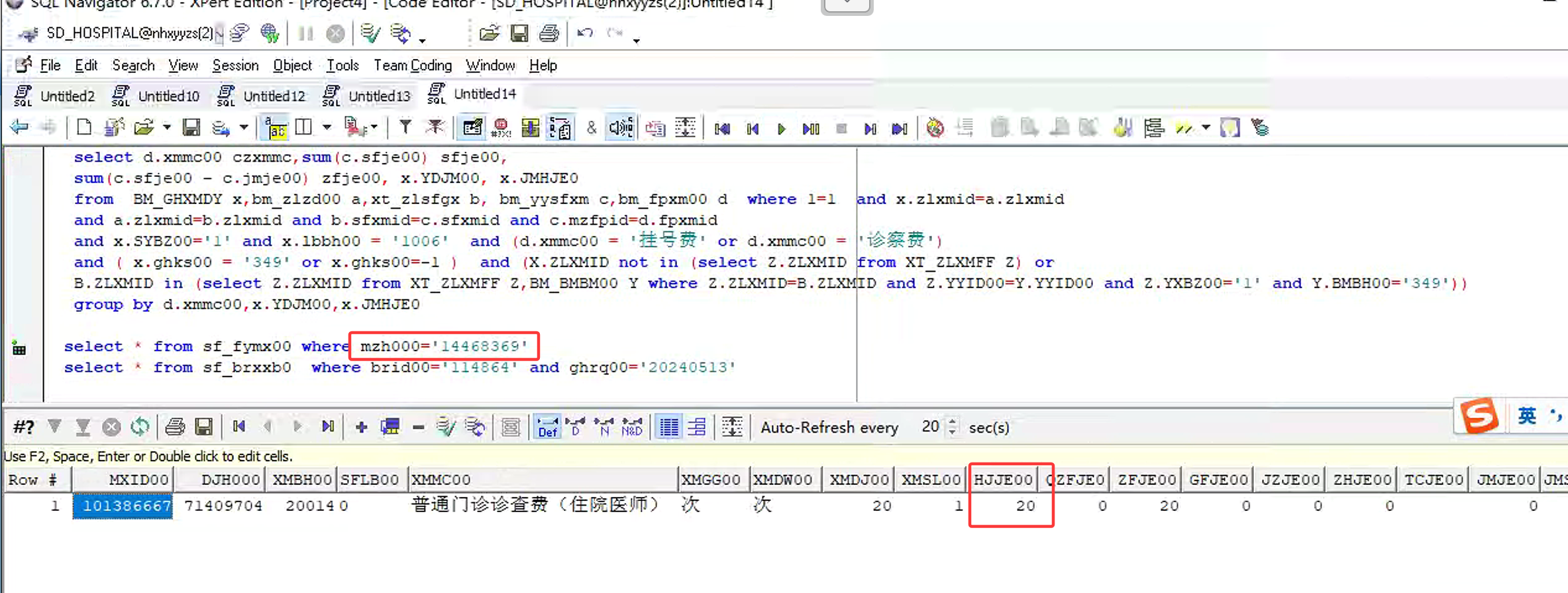Open the Team Coding menu
The image size is (1568, 593).
413,66
